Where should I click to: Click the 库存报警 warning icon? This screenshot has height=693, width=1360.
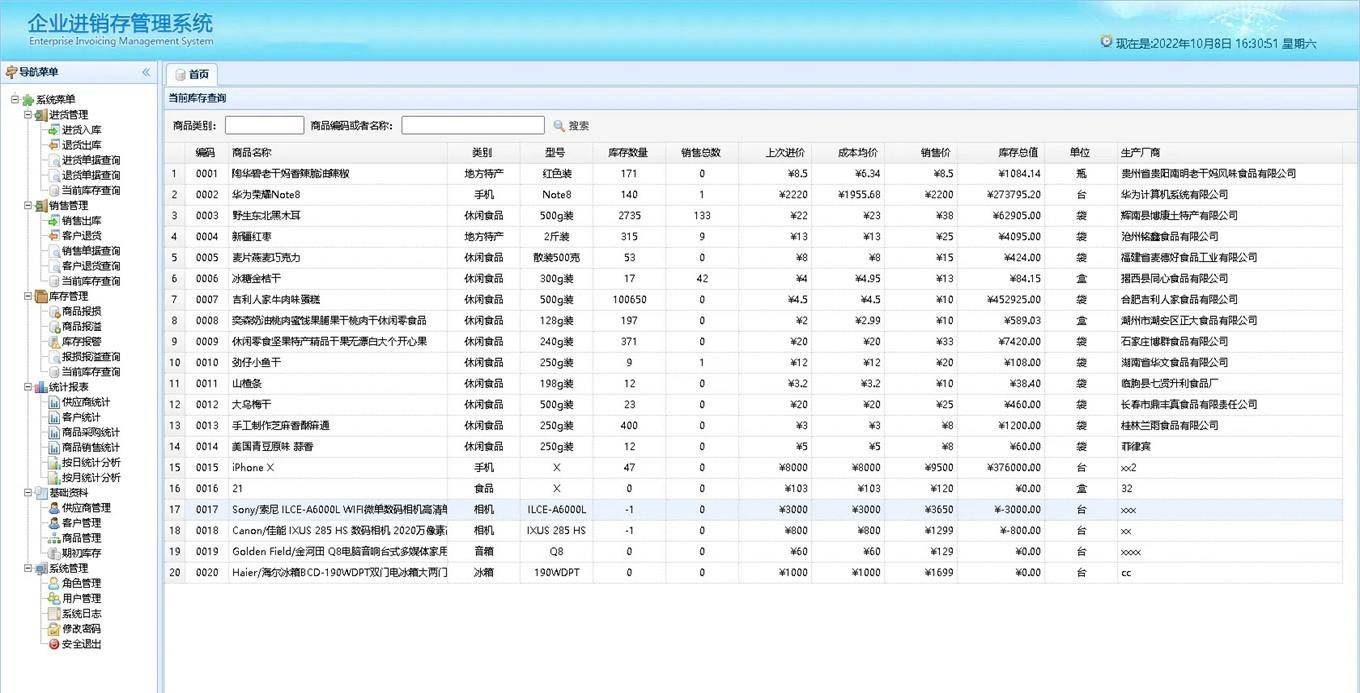(54, 342)
